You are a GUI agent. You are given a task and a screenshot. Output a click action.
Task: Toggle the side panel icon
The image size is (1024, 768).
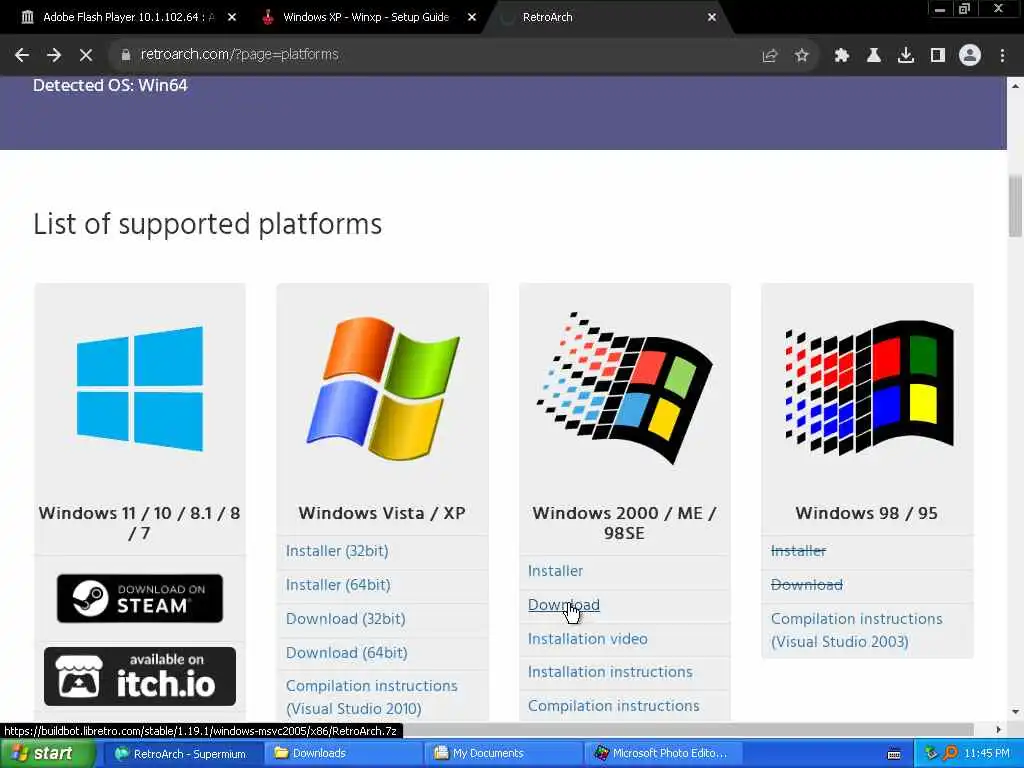(938, 56)
